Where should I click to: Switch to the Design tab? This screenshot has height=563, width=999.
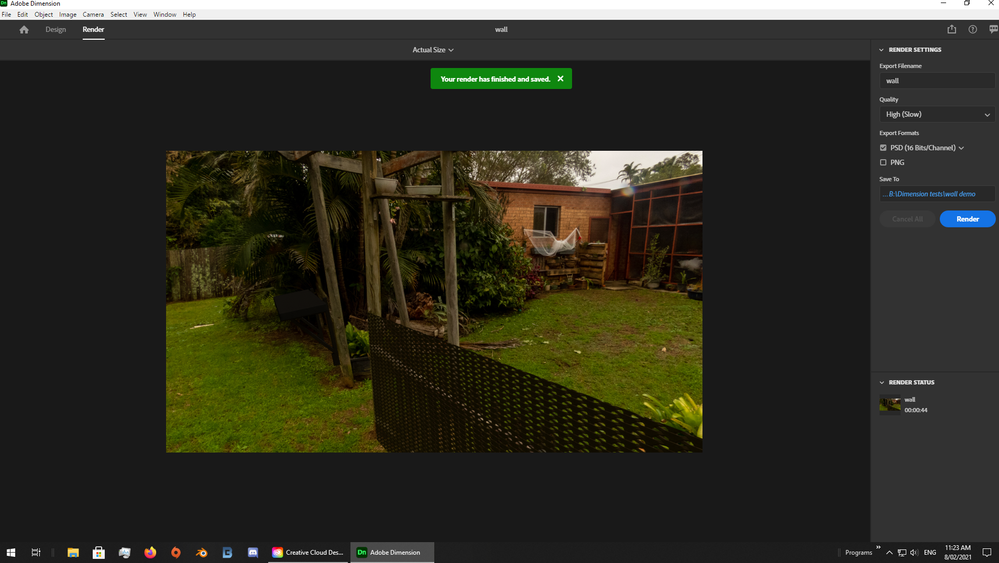55,29
